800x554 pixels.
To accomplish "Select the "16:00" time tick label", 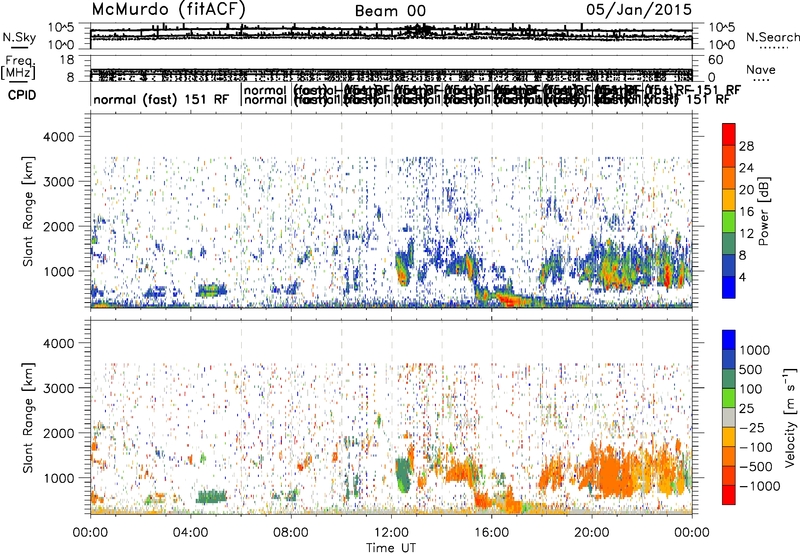I will [x=491, y=533].
